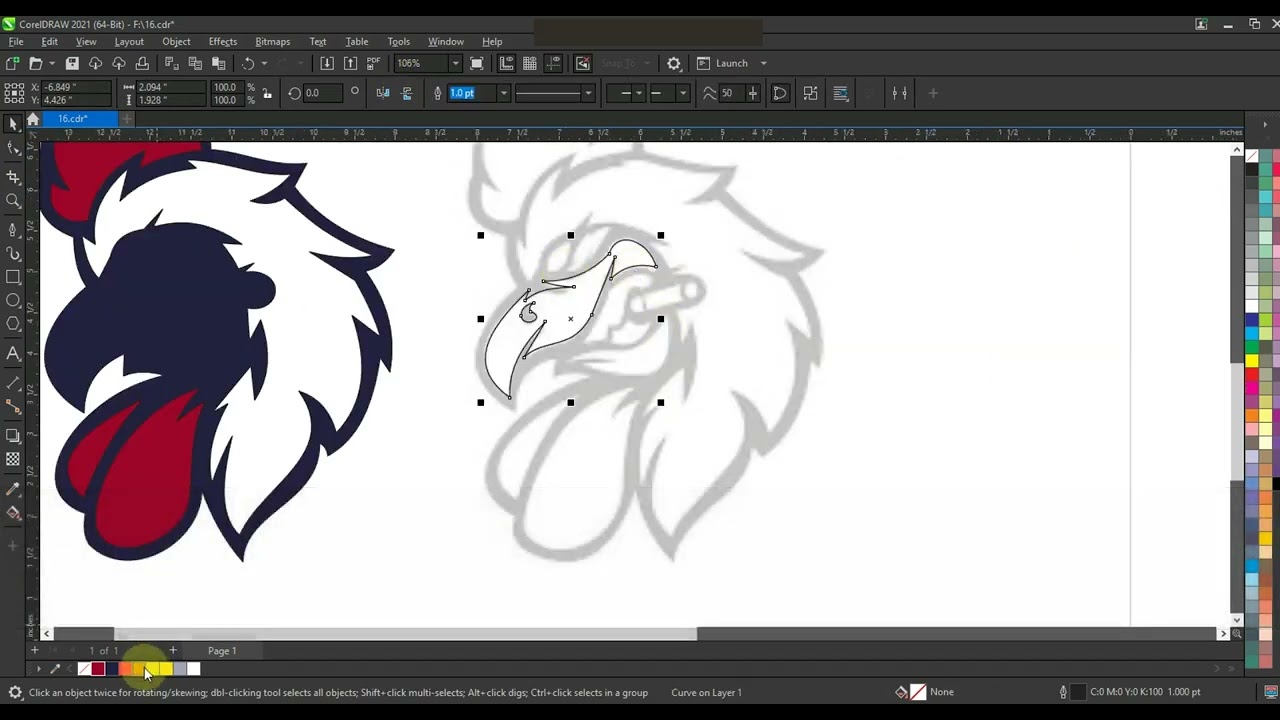Select the Interactive Fill tool
The height and width of the screenshot is (720, 1280).
click(13, 513)
